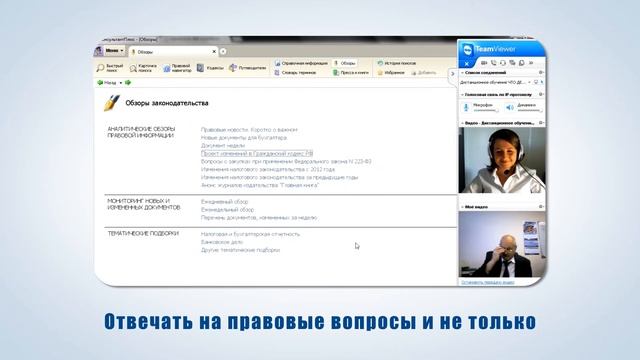Open Новые документы для бухгалтера

[244, 138]
